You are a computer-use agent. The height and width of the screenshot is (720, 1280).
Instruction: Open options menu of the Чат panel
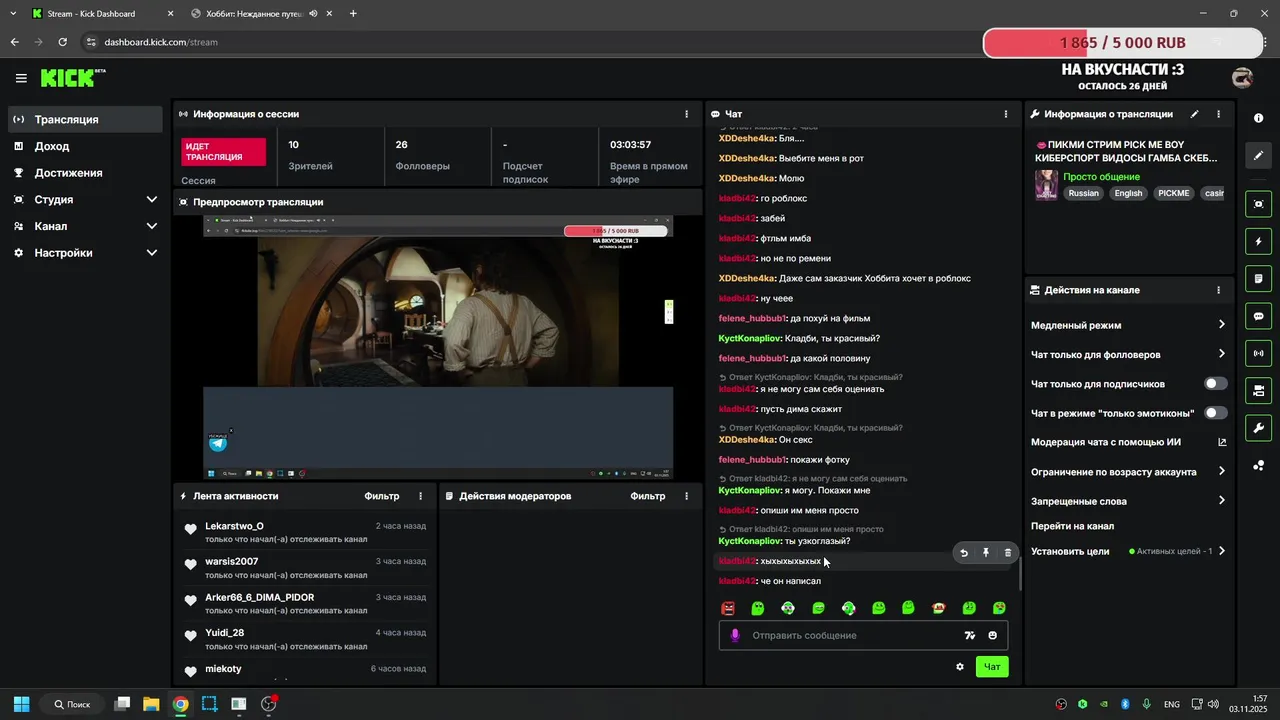[x=1006, y=114]
